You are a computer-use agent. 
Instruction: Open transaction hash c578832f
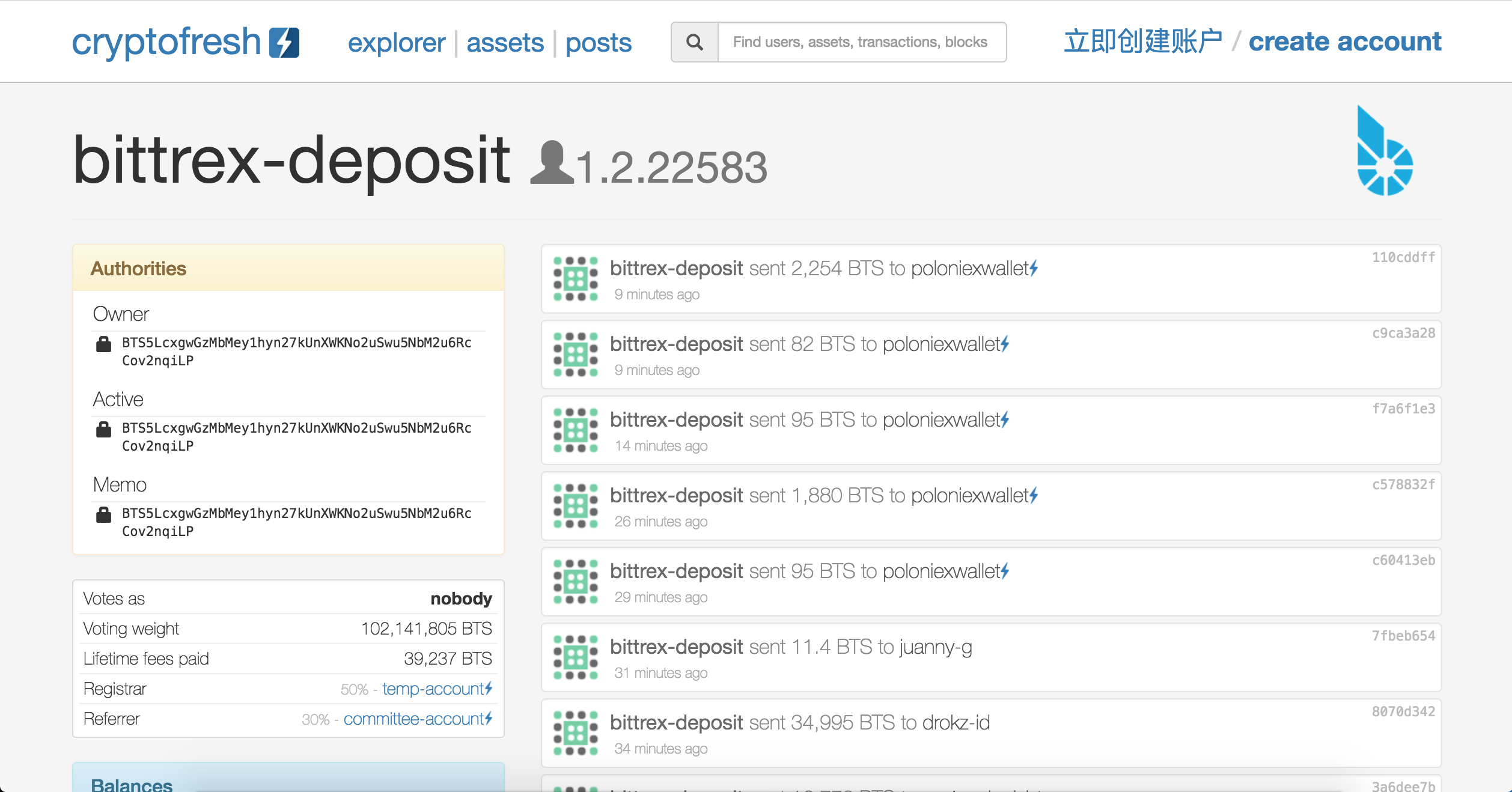click(x=1403, y=484)
